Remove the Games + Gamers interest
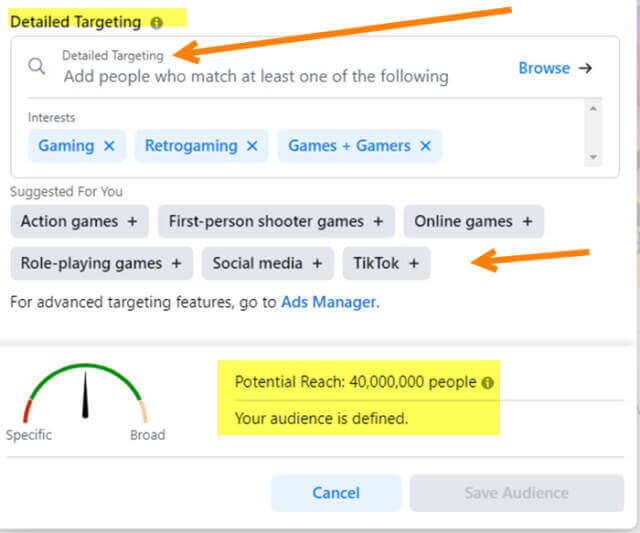640x533 pixels. [425, 146]
